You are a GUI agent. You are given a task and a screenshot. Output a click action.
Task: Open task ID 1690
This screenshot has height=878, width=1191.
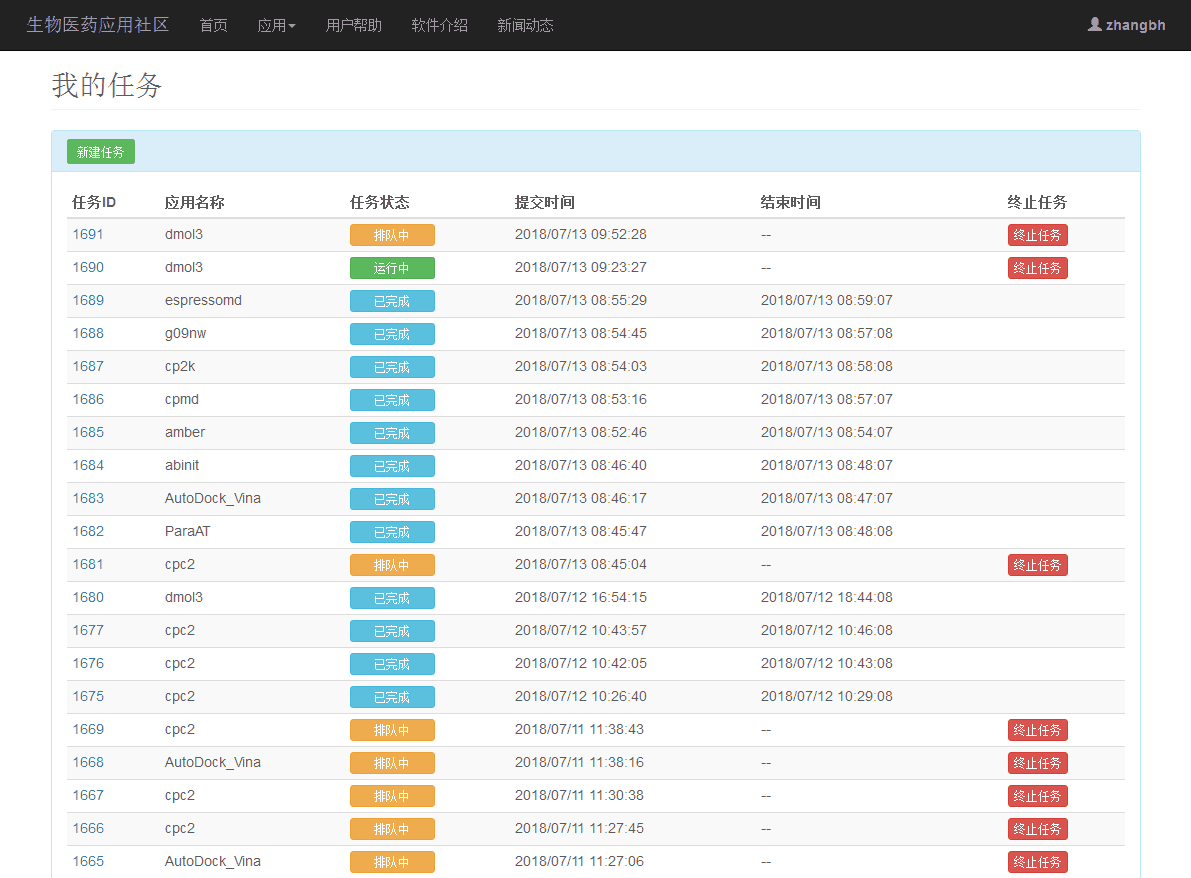click(x=88, y=267)
